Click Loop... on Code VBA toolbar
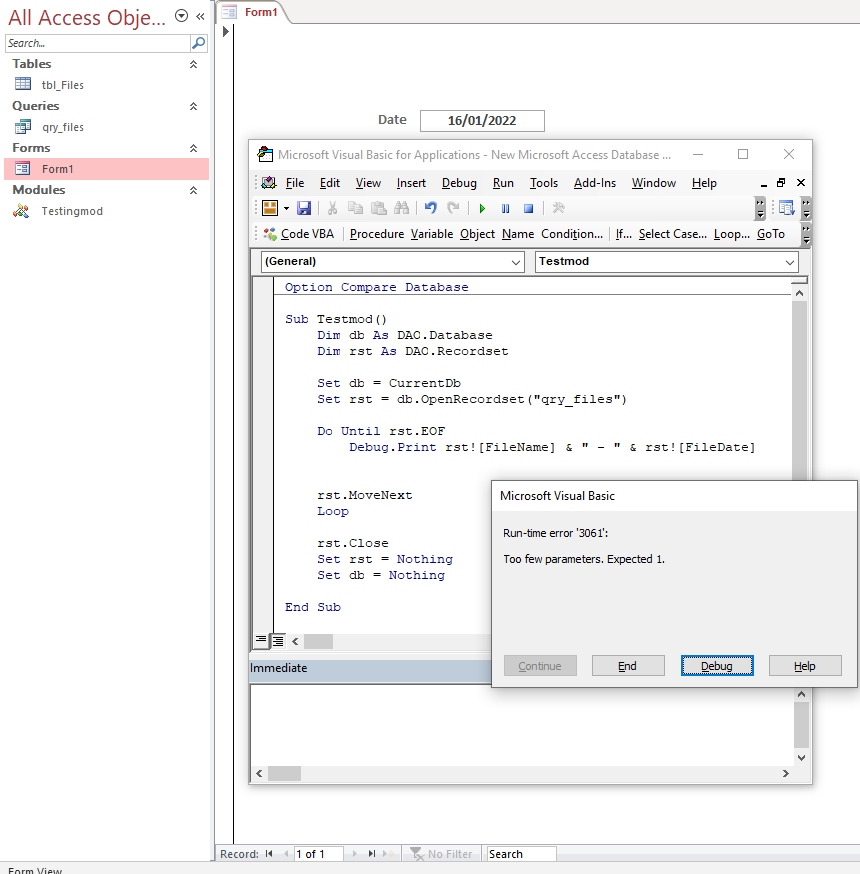Image resolution: width=860 pixels, height=874 pixels. pyautogui.click(x=732, y=234)
